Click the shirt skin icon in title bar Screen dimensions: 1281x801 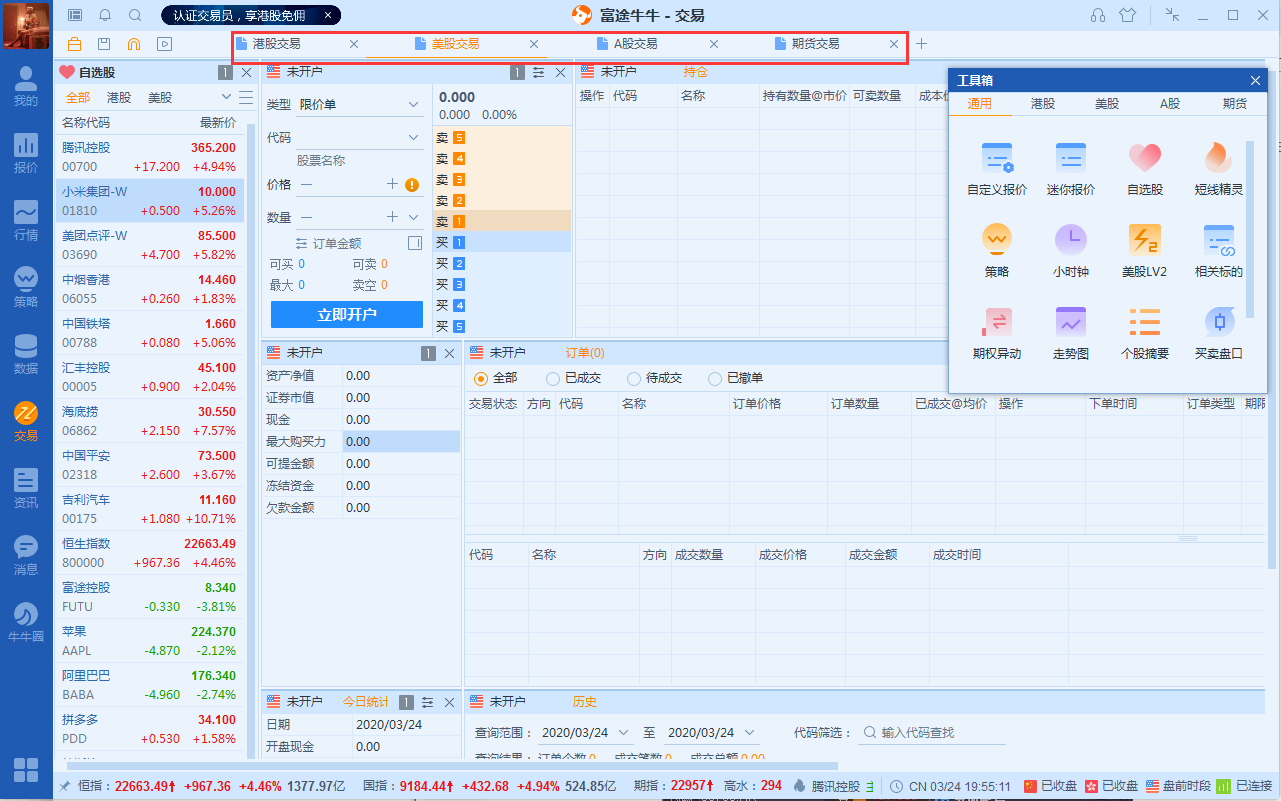click(1129, 15)
